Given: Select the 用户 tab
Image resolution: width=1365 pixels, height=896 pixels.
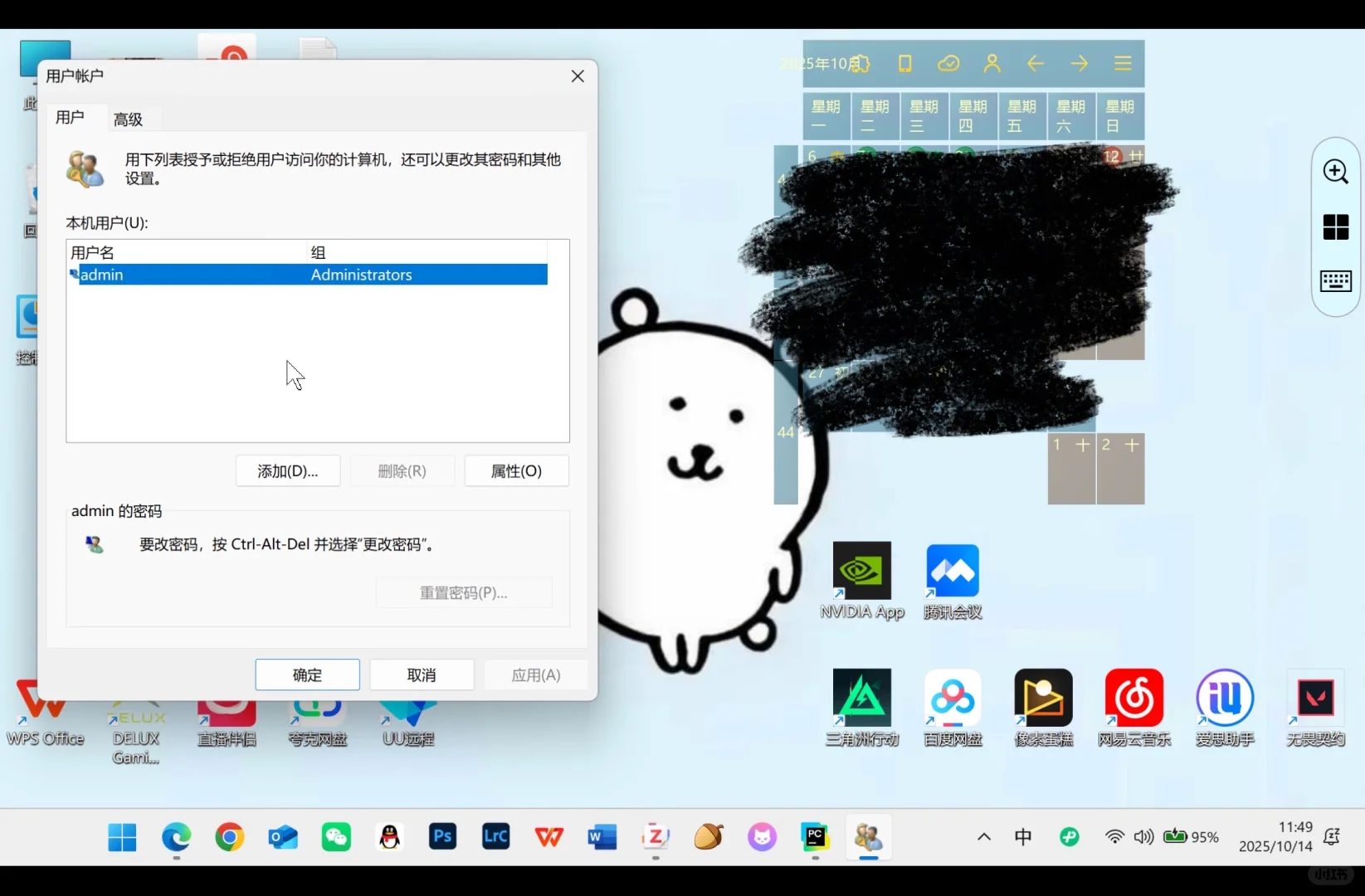Looking at the screenshot, I should coord(70,118).
